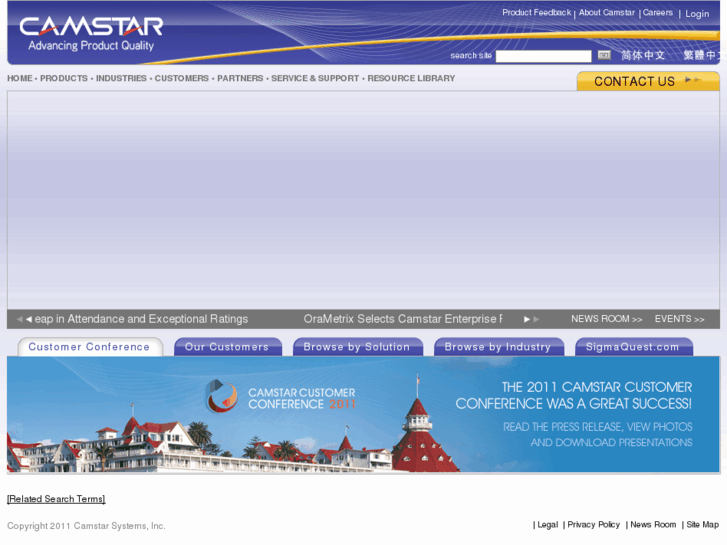Viewport: 727px width, 545px height.
Task: Open About Camstar page
Action: point(606,13)
